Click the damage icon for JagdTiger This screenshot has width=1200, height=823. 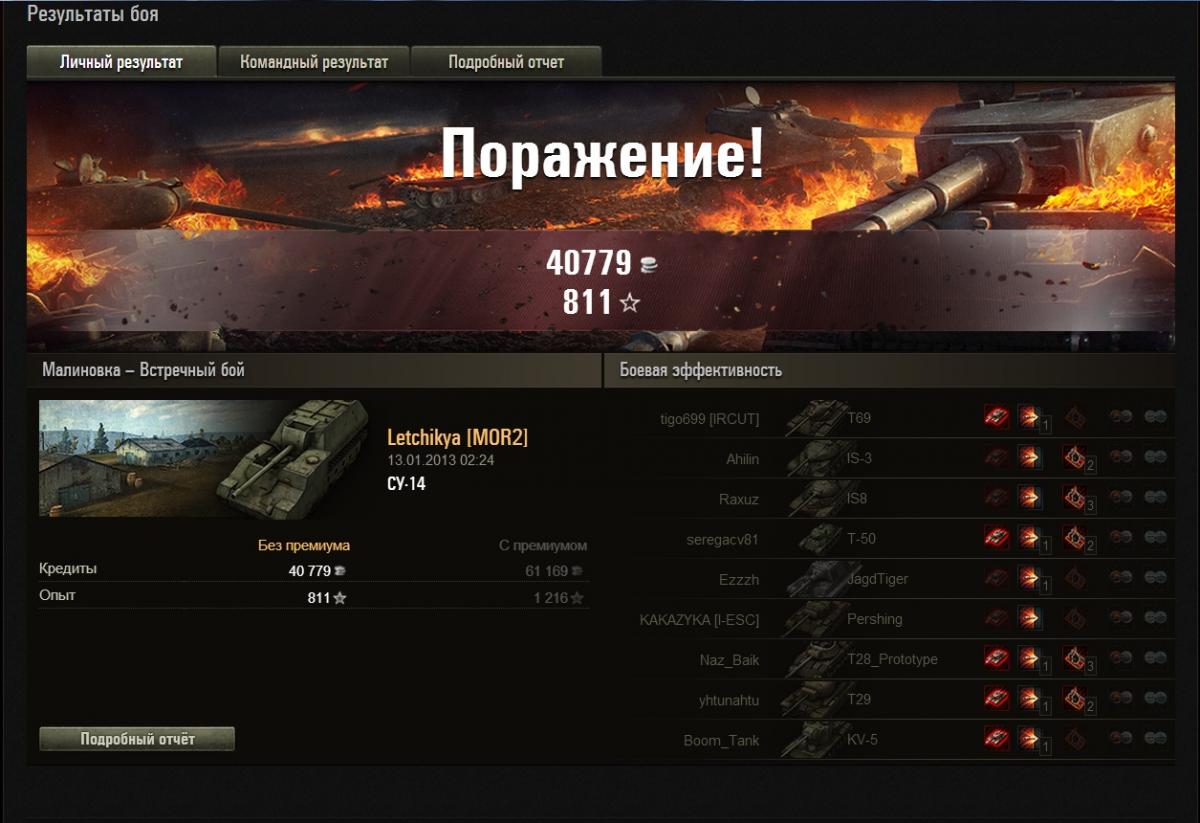(1028, 578)
